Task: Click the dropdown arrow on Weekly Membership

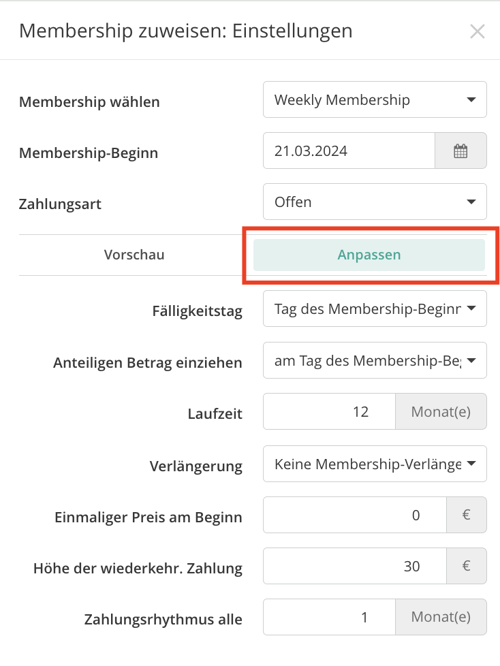Action: (471, 100)
